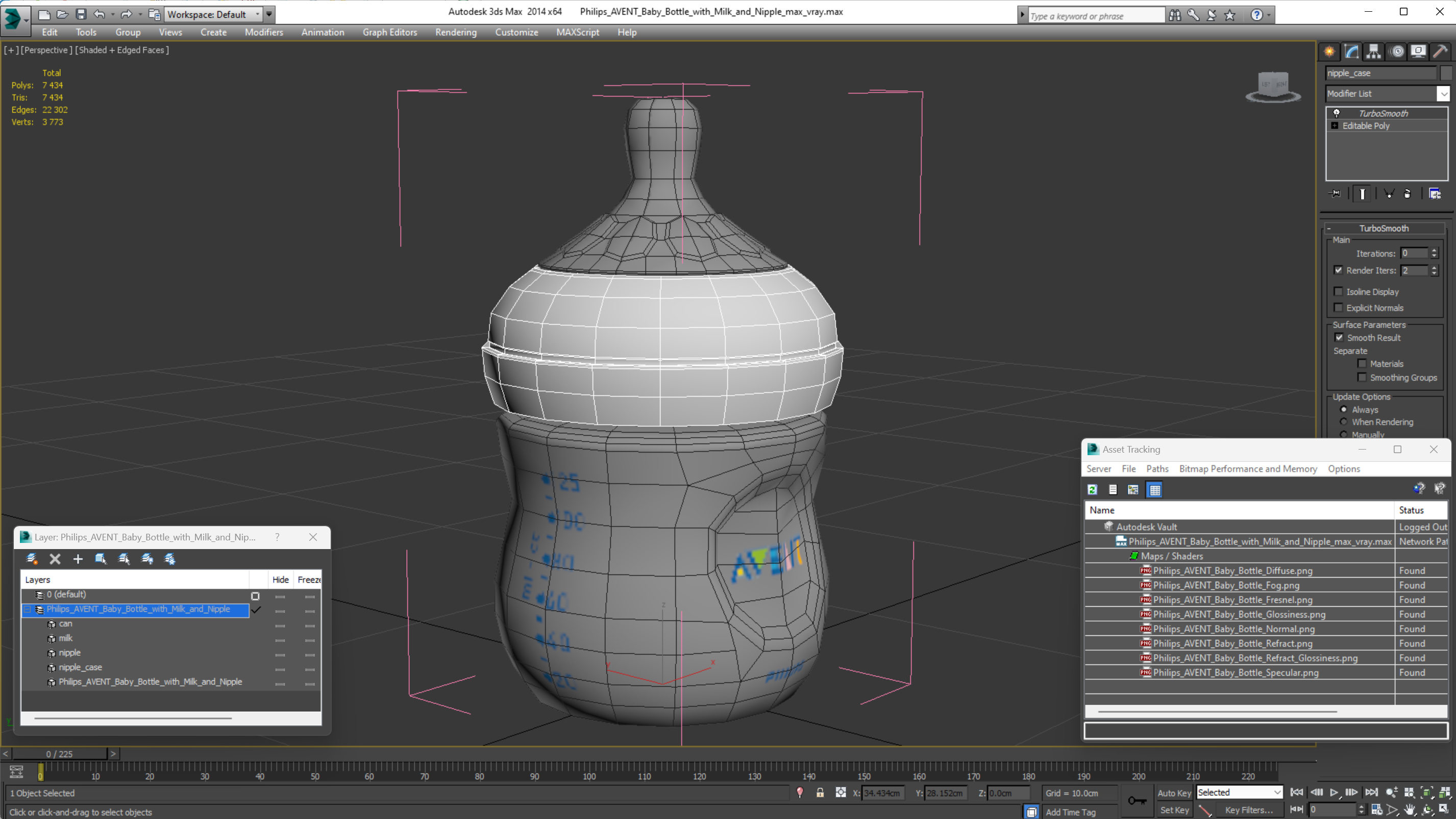The height and width of the screenshot is (819, 1456).
Task: Click Shaded + Edged Faces viewport label
Action: (x=122, y=49)
